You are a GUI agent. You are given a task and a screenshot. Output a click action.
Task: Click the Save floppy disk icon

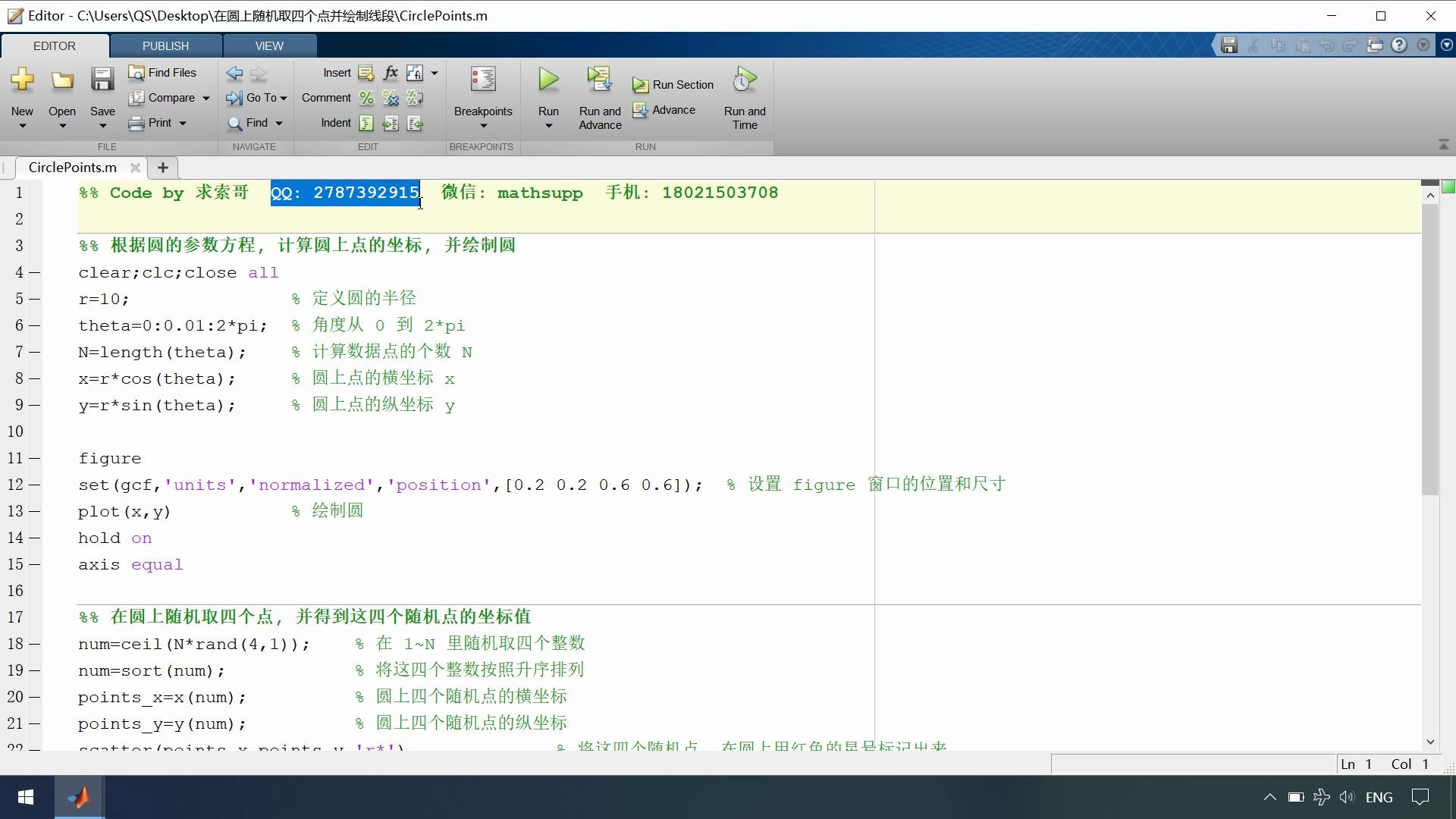coord(102,80)
